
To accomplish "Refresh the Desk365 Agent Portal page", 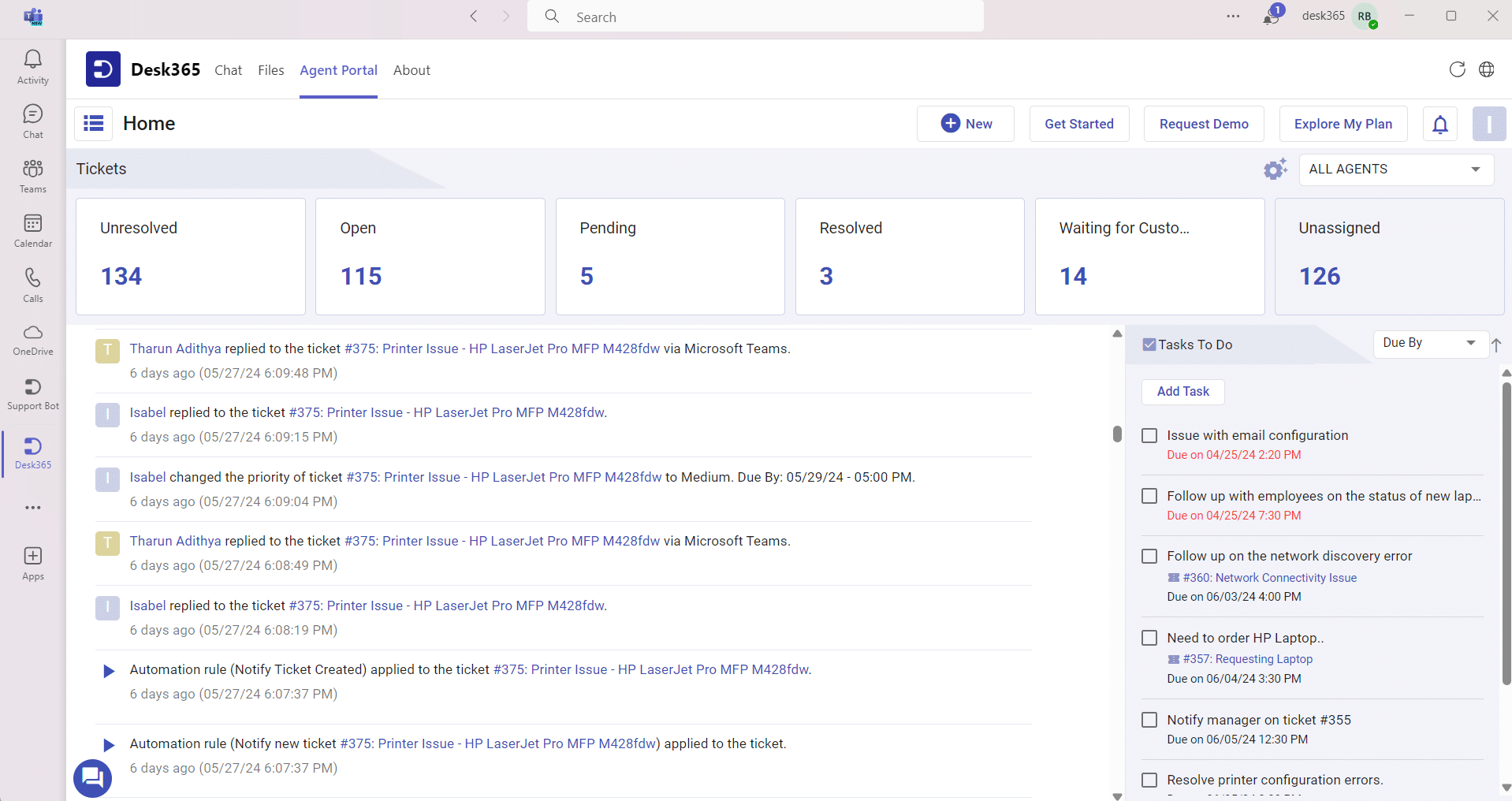I will click(x=1457, y=69).
